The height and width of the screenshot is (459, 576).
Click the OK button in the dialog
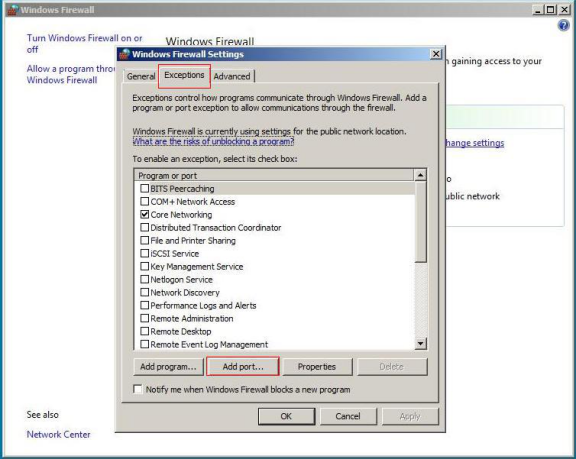pyautogui.click(x=286, y=416)
